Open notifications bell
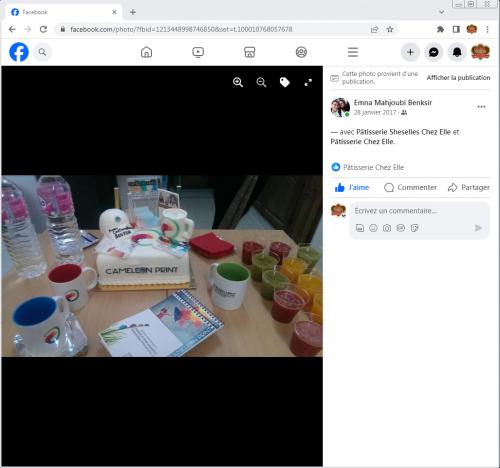The height and width of the screenshot is (468, 500). 457,52
